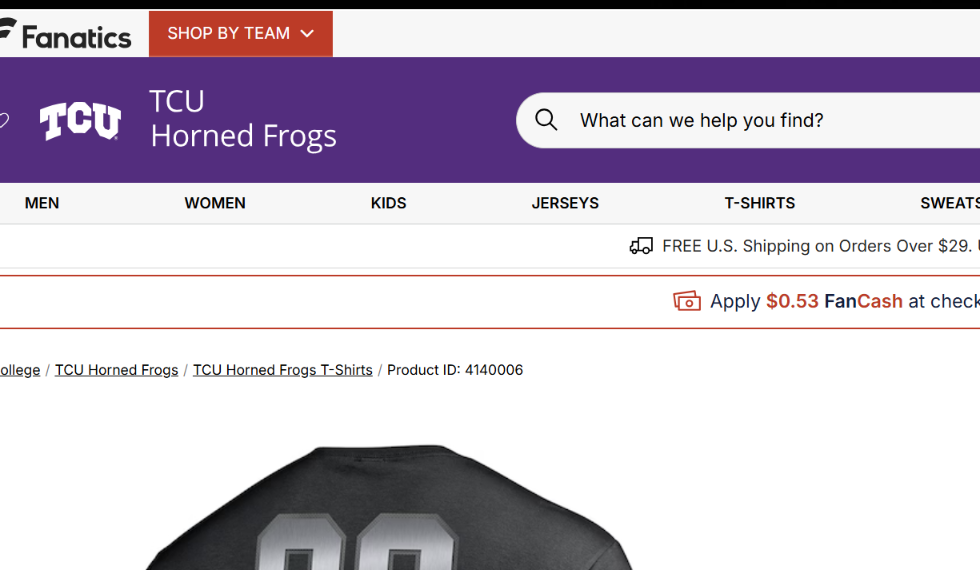Click the FanCash money icon

pyautogui.click(x=687, y=301)
